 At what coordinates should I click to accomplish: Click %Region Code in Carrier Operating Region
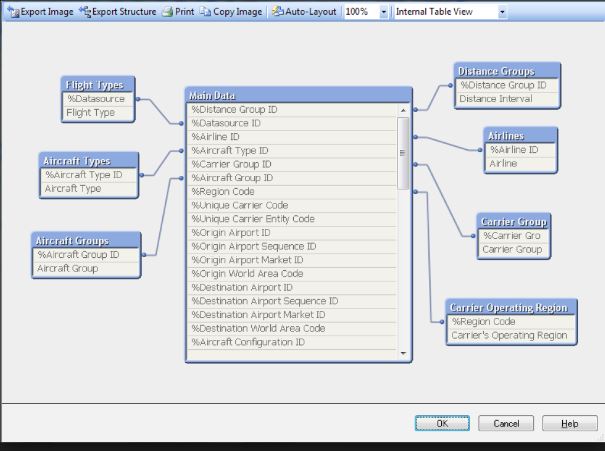point(511,322)
